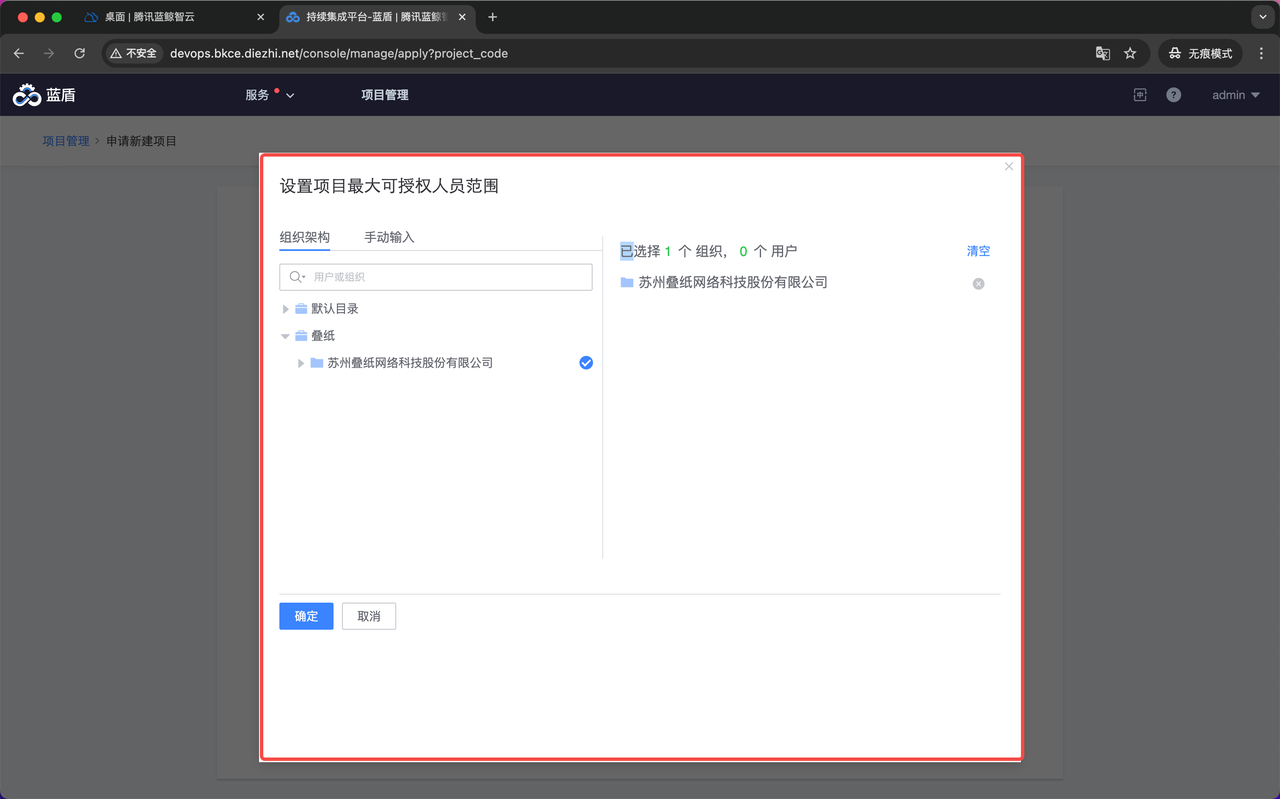Click the 叠纸 briefcase icon
Screen dimensions: 1280x799
(301, 336)
